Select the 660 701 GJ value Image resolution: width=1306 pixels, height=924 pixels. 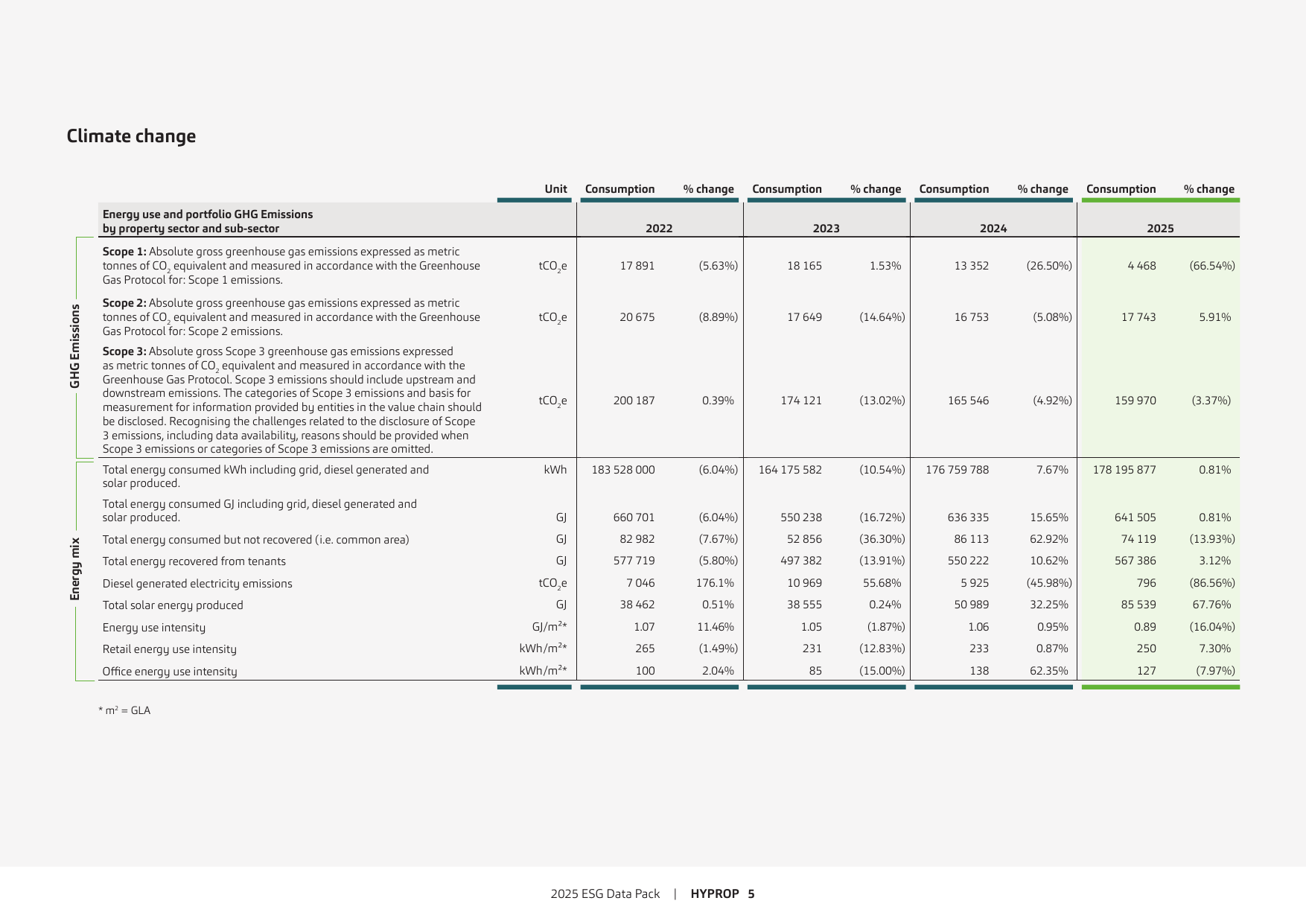click(634, 517)
